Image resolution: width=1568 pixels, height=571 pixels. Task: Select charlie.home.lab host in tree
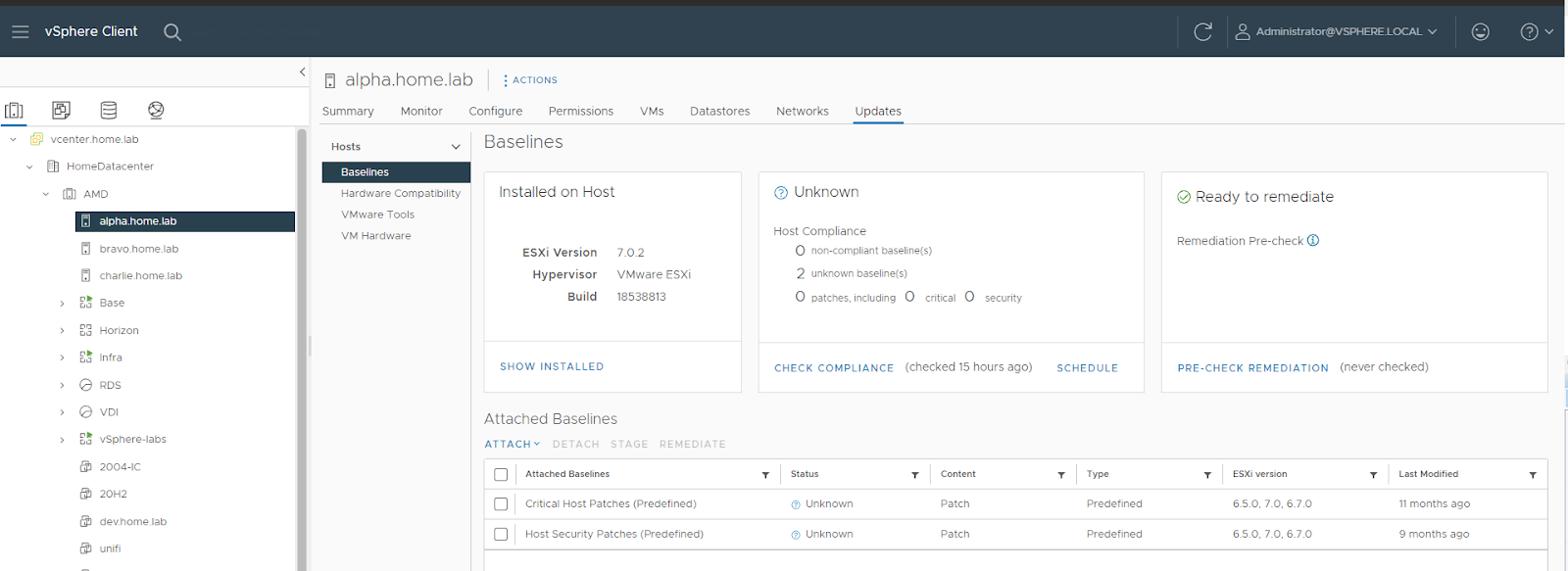tap(140, 276)
